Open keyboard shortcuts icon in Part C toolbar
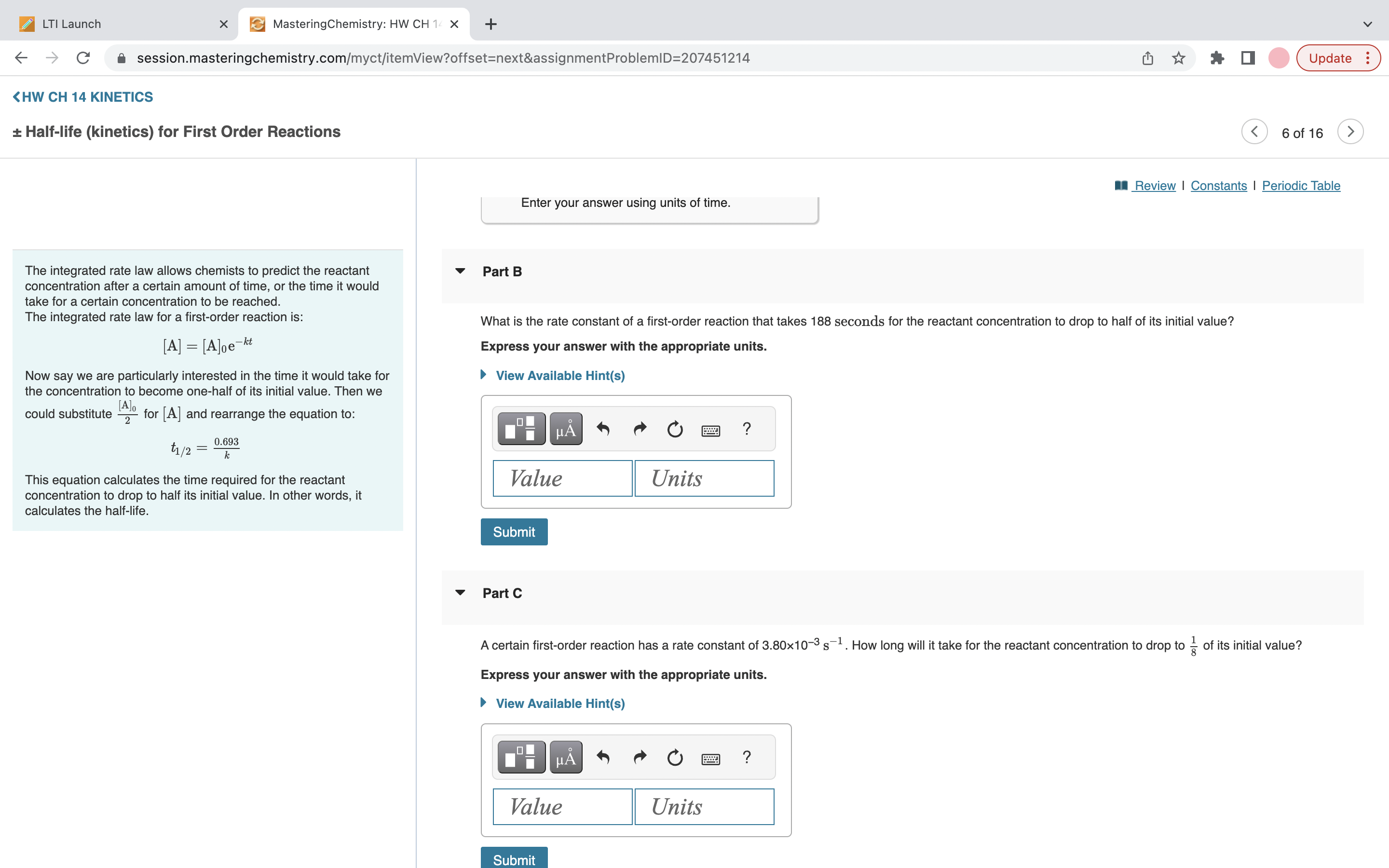Image resolution: width=1389 pixels, height=868 pixels. 710,759
